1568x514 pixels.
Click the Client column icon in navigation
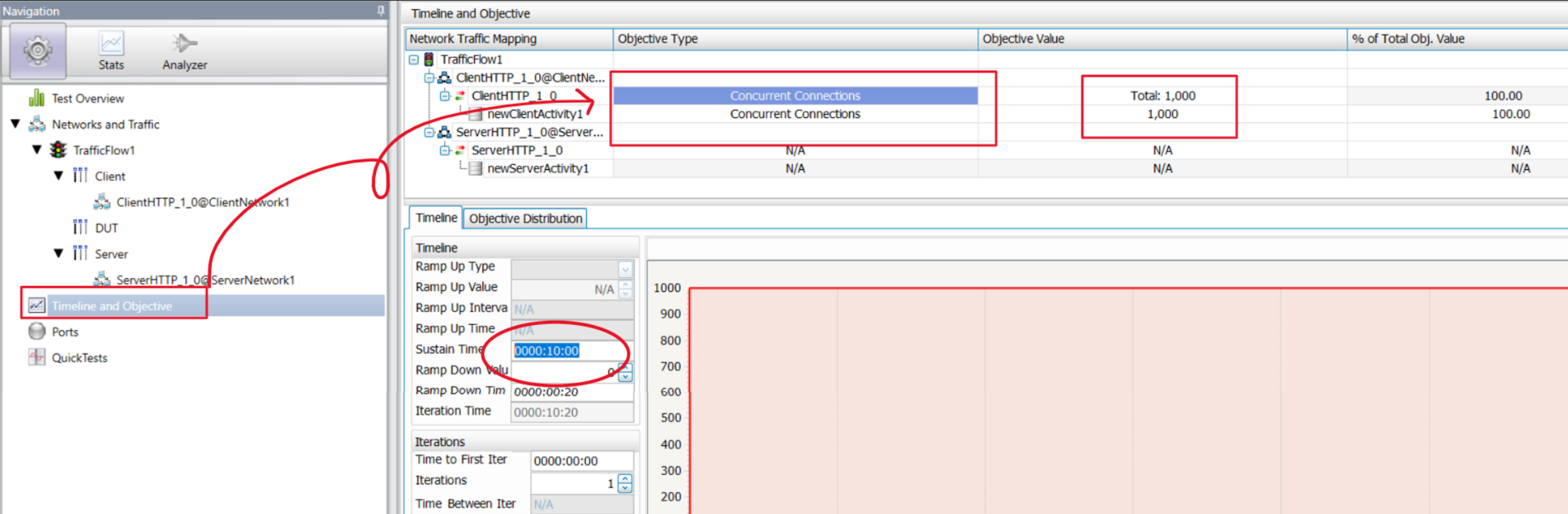tap(80, 176)
